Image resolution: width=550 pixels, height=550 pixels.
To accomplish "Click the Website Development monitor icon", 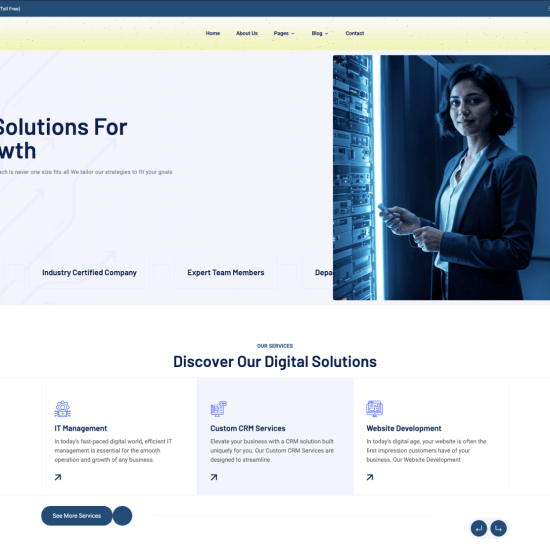I will [374, 409].
